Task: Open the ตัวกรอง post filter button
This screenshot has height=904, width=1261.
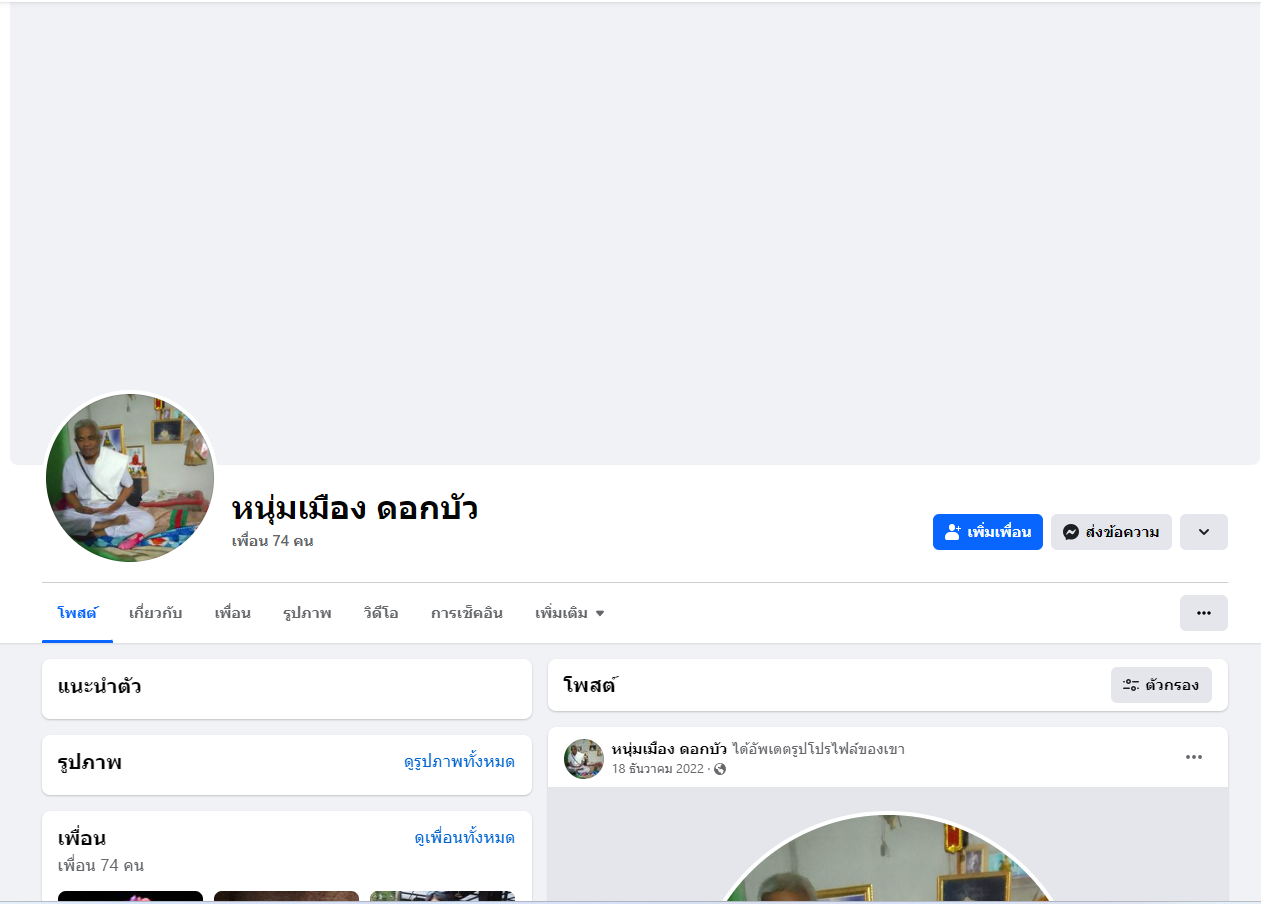Action: 1161,685
